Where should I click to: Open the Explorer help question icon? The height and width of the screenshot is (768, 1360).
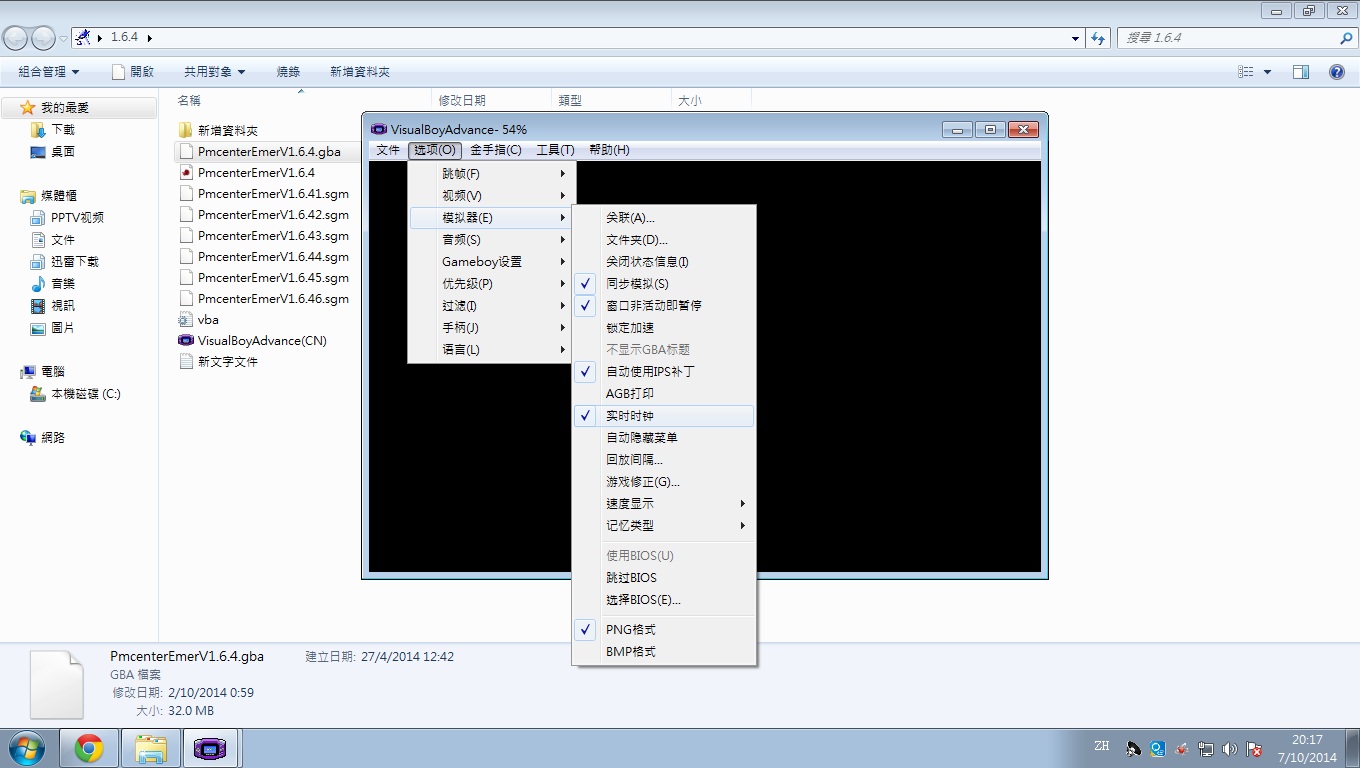pos(1336,72)
